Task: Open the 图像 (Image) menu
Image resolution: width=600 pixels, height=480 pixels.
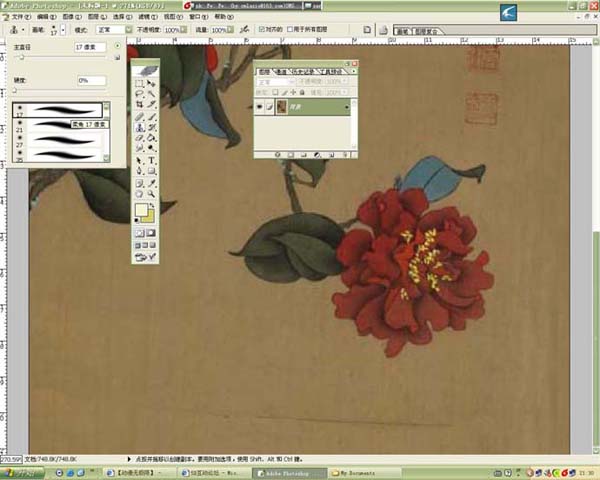Action: coord(72,17)
